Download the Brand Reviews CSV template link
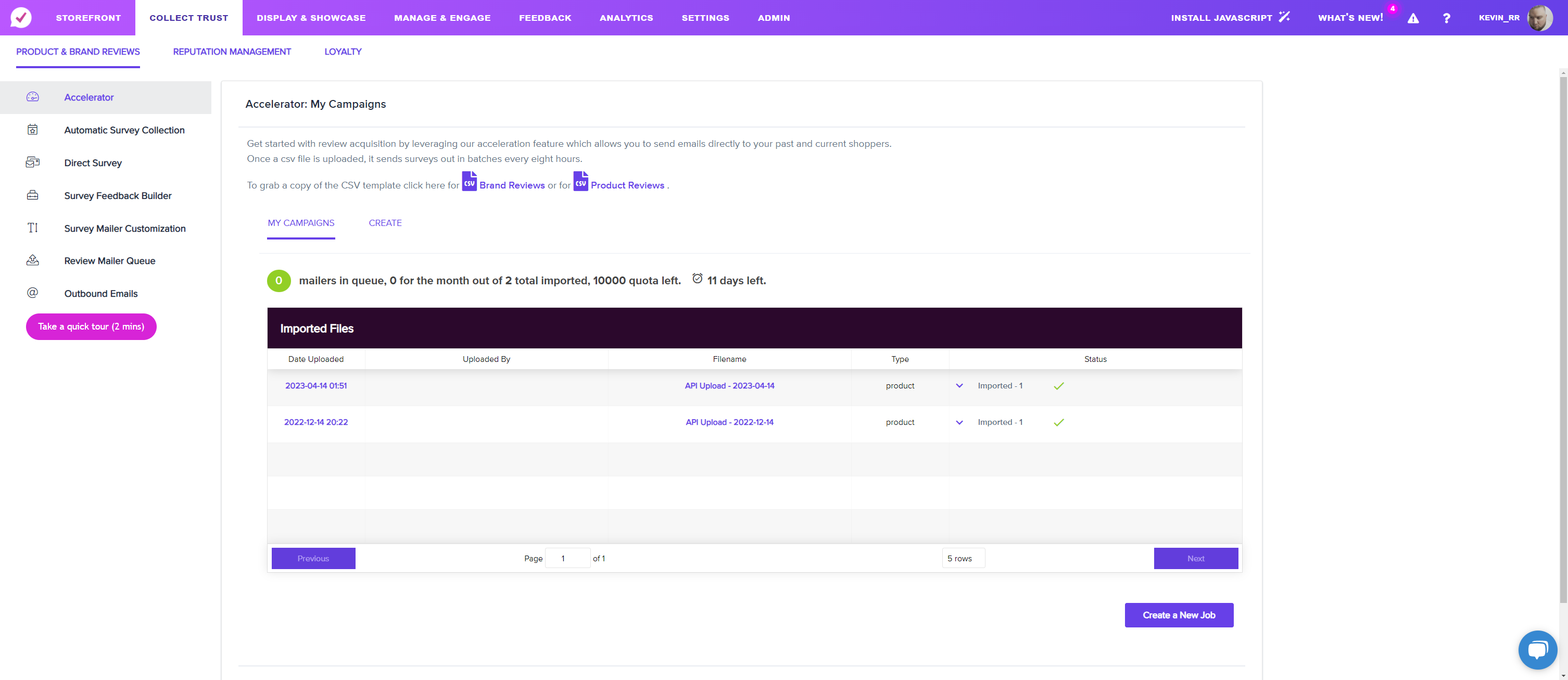This screenshot has width=1568, height=680. 512,185
